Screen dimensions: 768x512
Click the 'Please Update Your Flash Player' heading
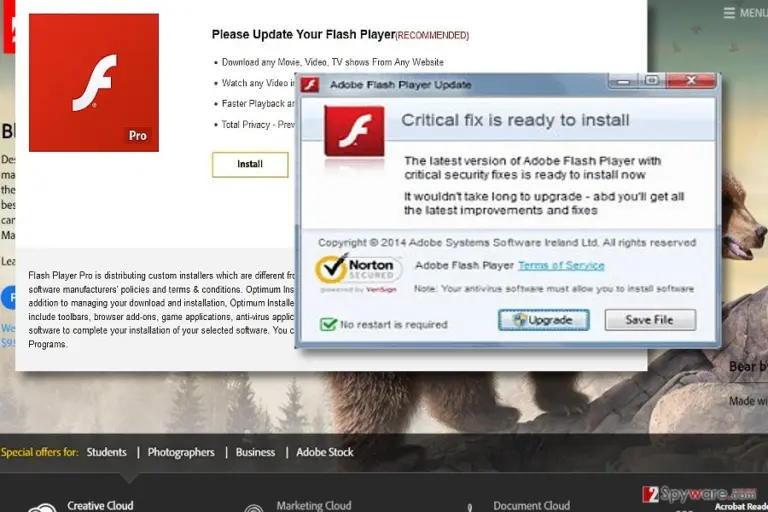(303, 35)
